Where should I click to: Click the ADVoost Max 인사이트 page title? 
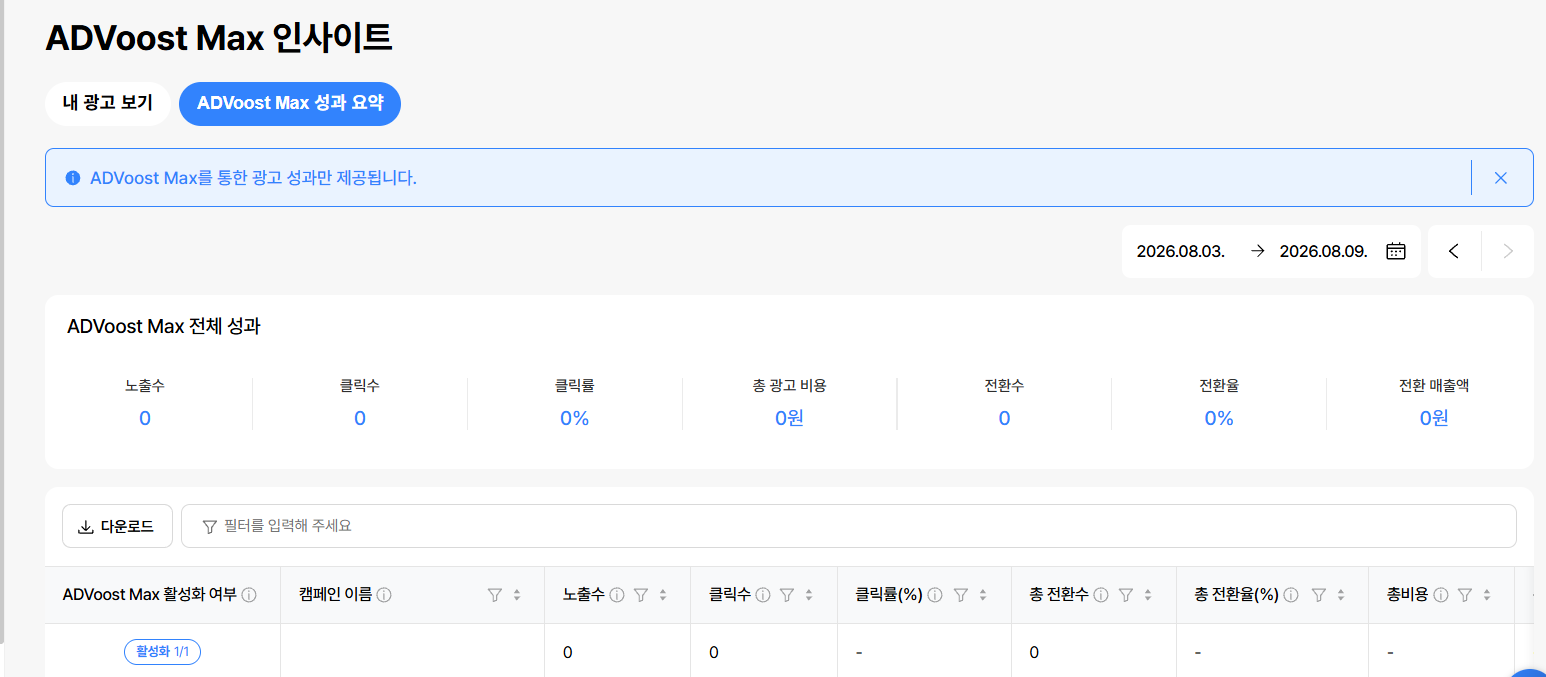pos(219,38)
